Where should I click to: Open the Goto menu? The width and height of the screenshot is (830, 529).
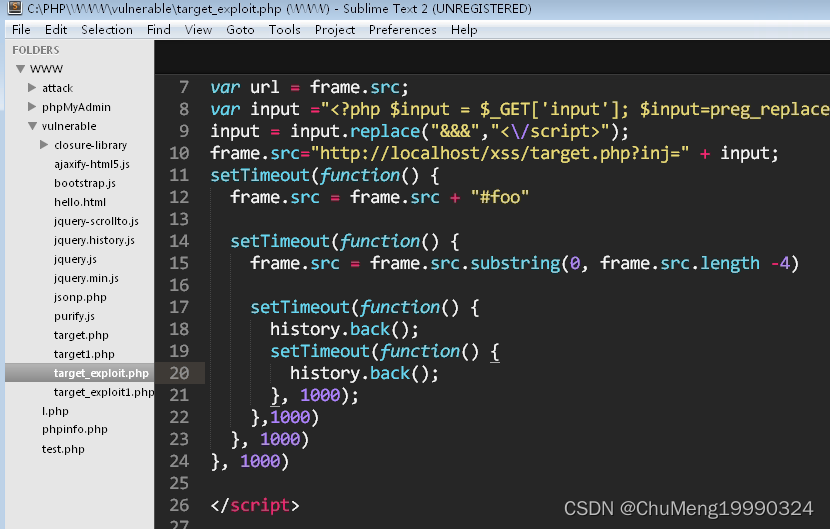coord(240,30)
